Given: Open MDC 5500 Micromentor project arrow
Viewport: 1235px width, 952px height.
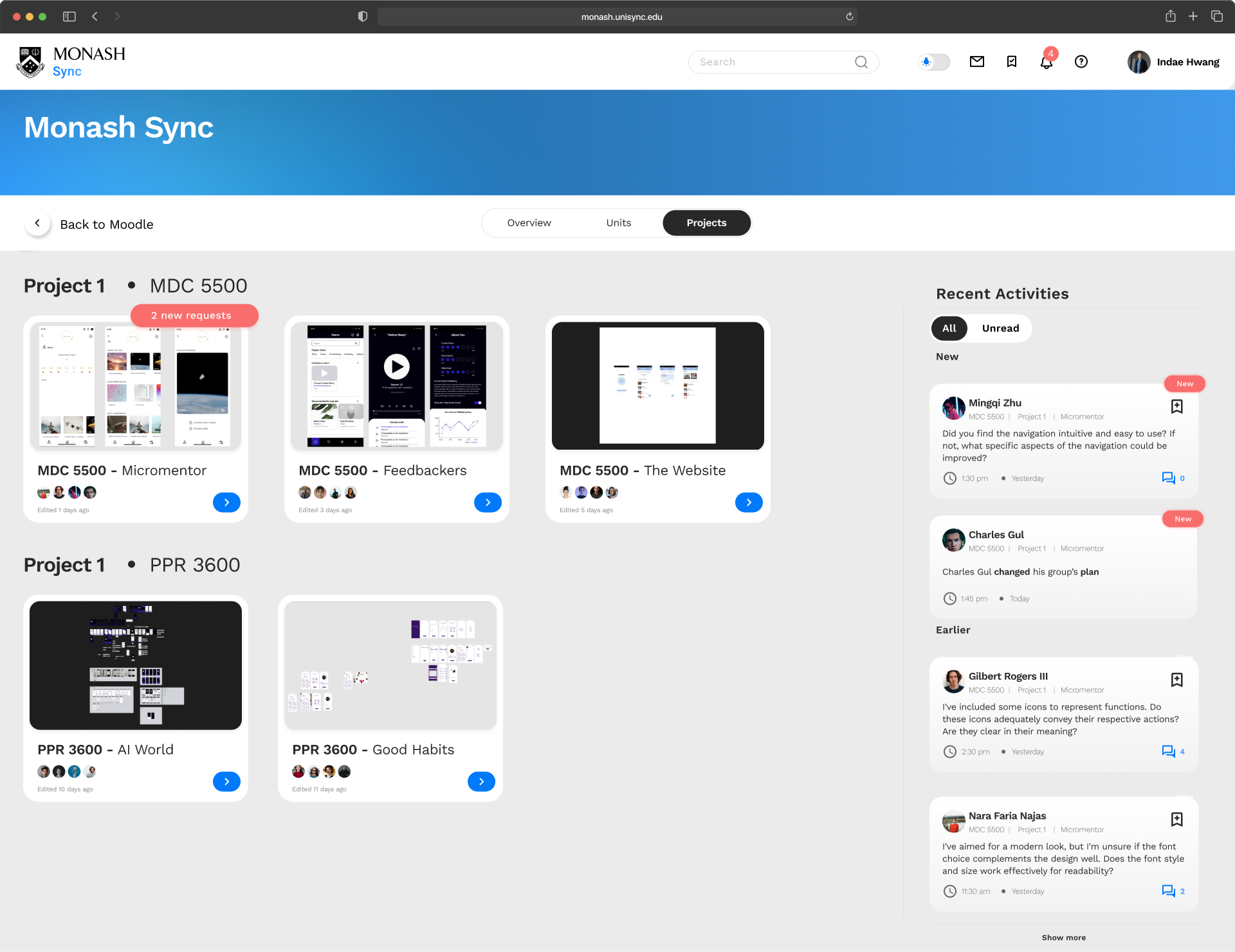Looking at the screenshot, I should 226,502.
